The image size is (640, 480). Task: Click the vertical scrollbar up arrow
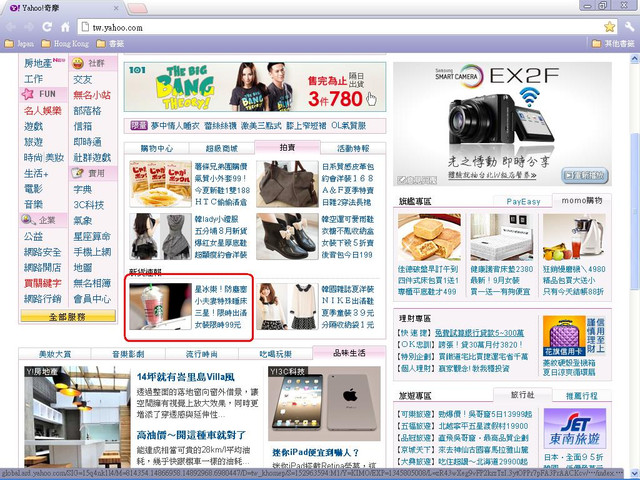click(x=635, y=59)
